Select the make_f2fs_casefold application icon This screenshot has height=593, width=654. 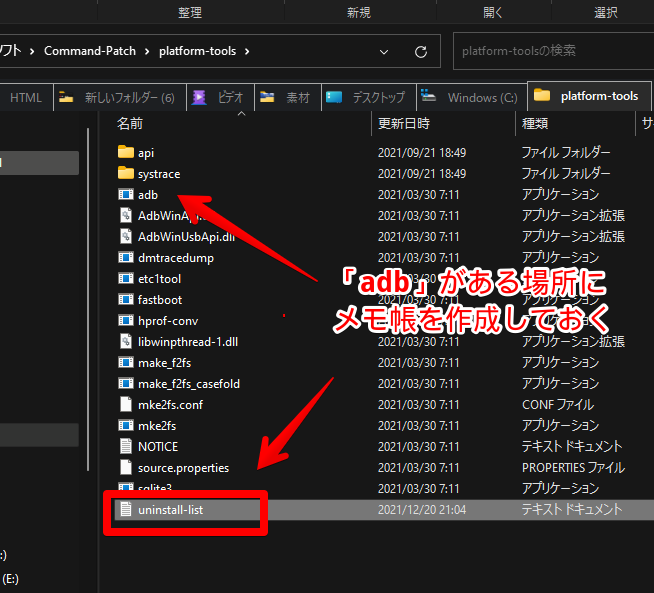pyautogui.click(x=126, y=383)
